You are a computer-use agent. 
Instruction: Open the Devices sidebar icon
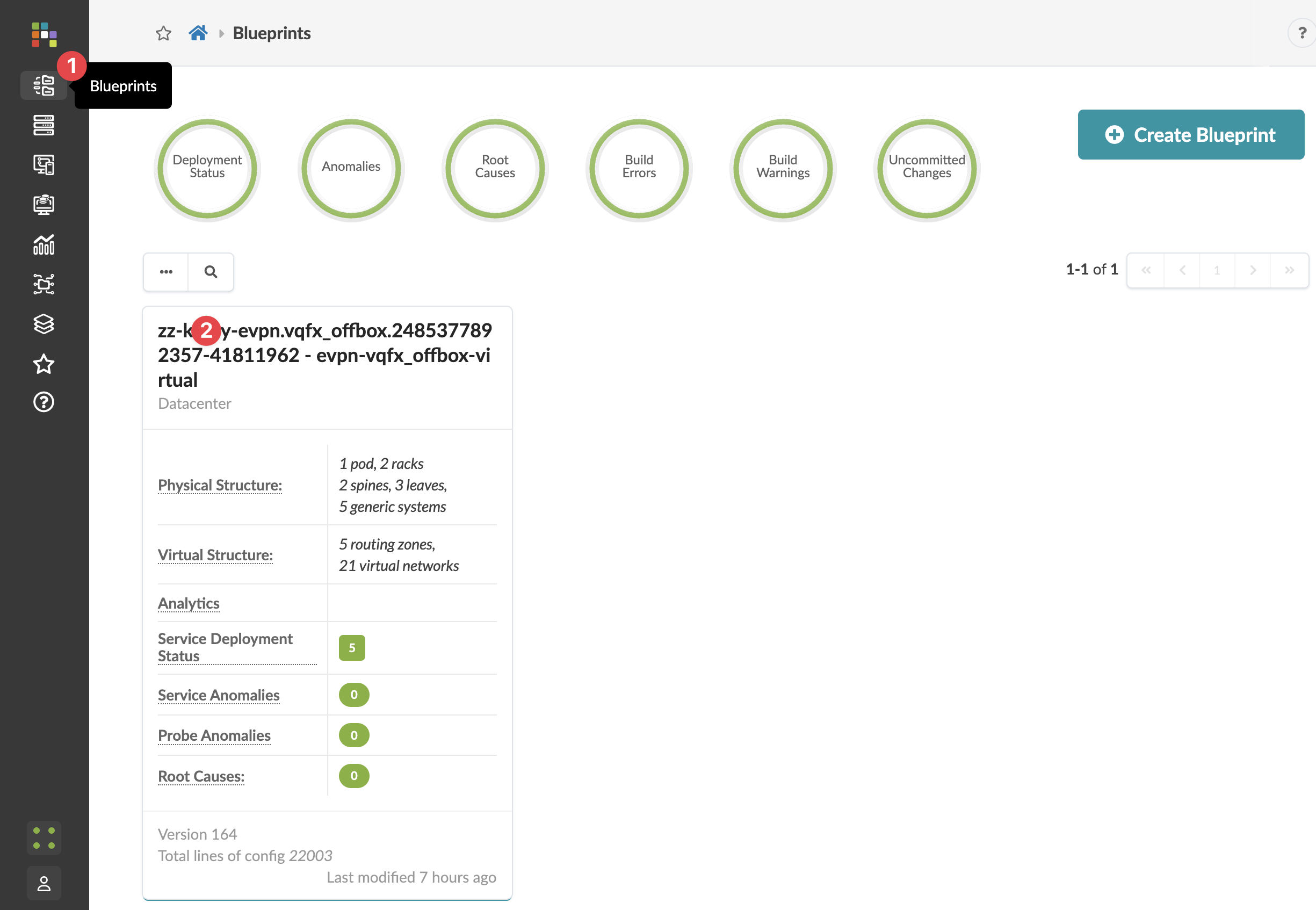(44, 125)
